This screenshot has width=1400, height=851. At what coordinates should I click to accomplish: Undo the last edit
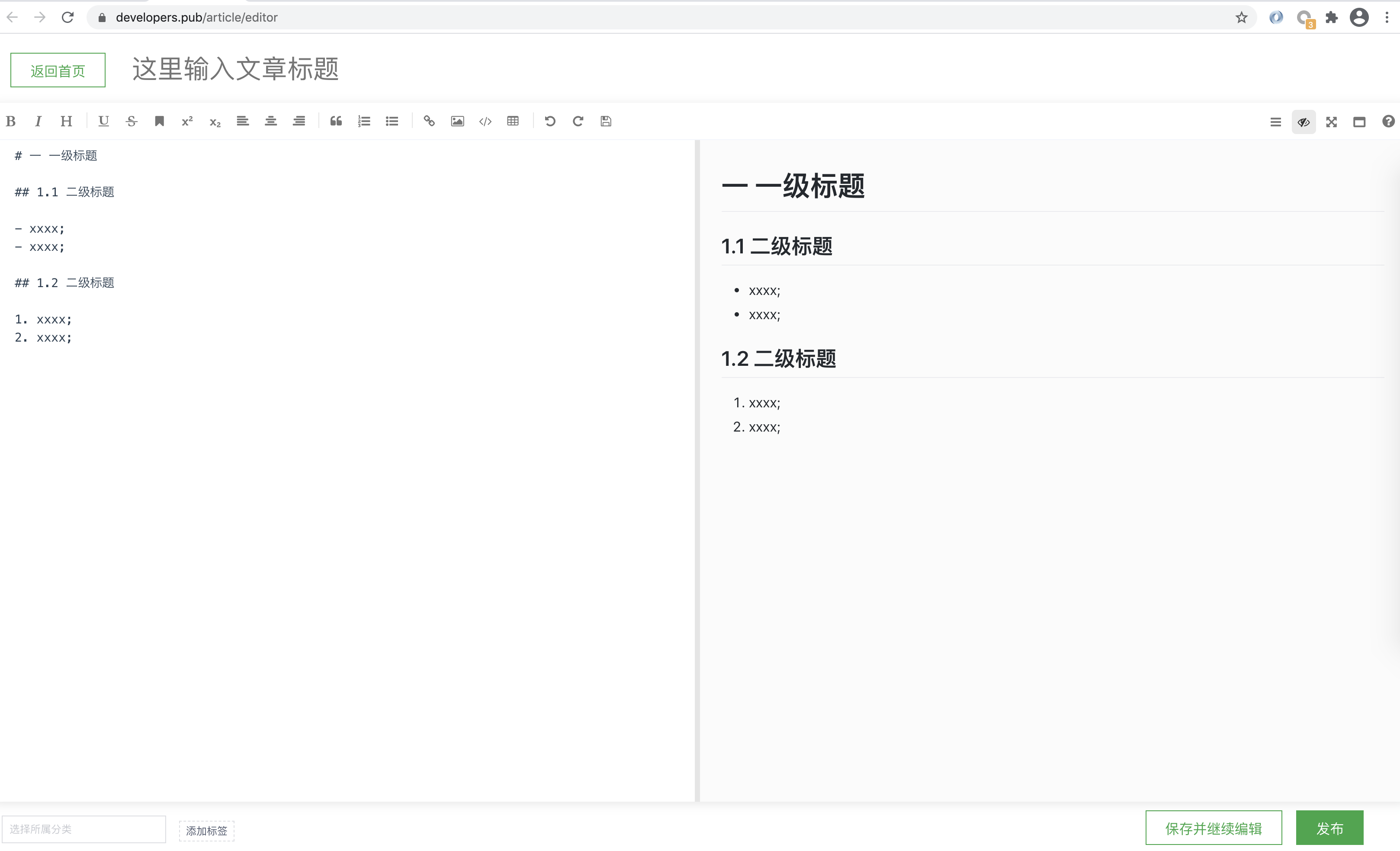tap(550, 121)
